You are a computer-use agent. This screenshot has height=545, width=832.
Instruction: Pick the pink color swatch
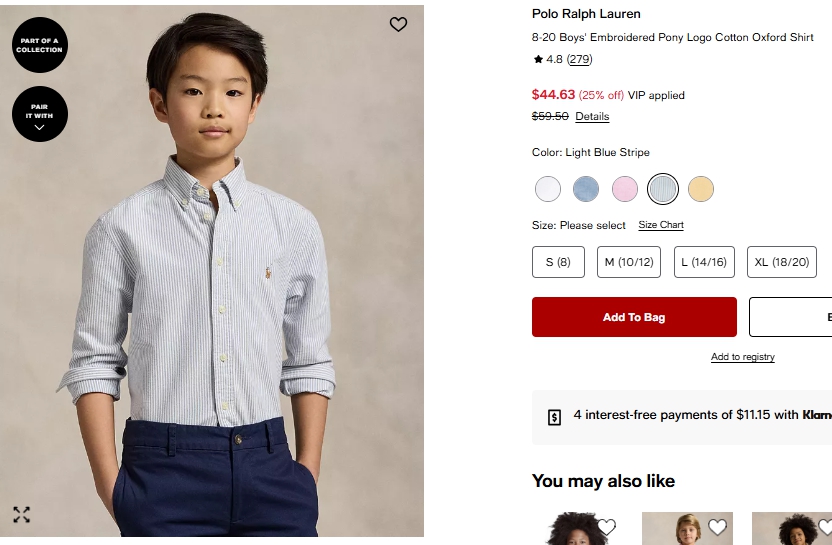(x=624, y=189)
